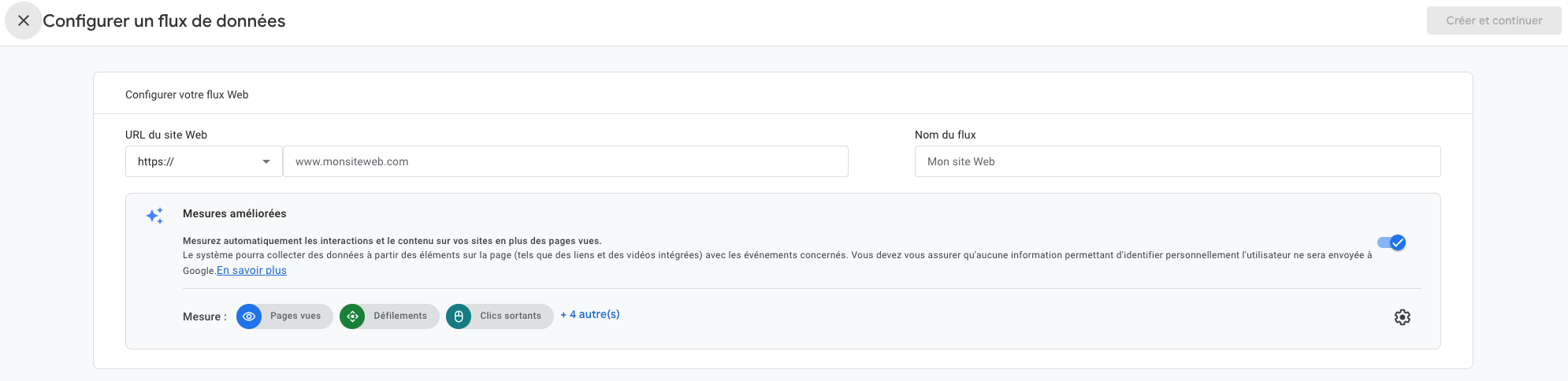
Task: Select the Pages vues chip label
Action: tap(295, 316)
